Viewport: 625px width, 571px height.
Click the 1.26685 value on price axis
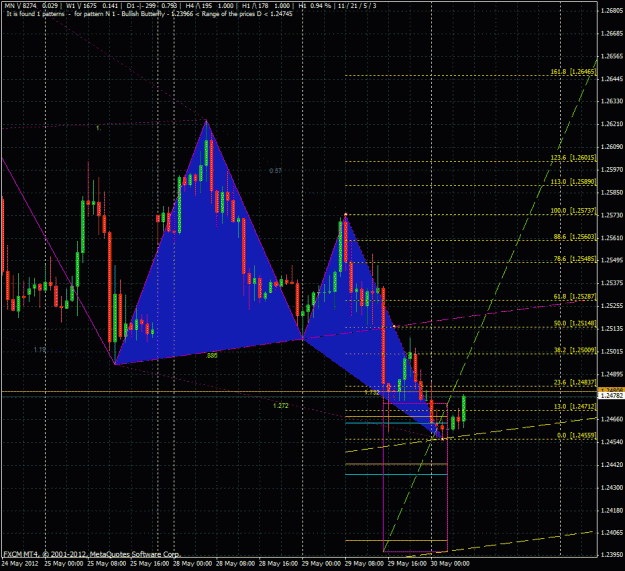click(611, 33)
